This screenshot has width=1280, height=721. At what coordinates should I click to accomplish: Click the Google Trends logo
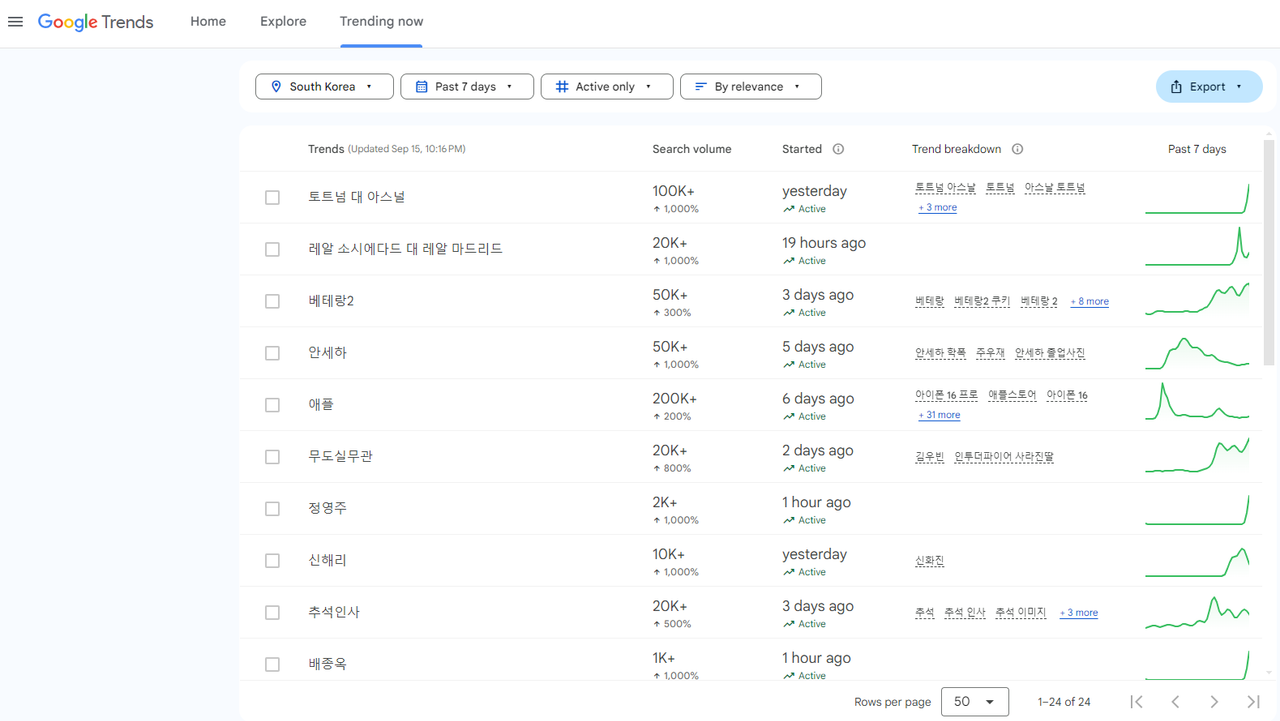(x=96, y=22)
